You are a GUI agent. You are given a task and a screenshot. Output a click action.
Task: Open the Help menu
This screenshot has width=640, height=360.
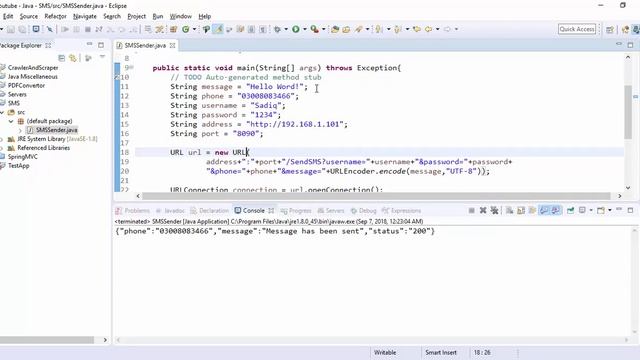(x=204, y=16)
